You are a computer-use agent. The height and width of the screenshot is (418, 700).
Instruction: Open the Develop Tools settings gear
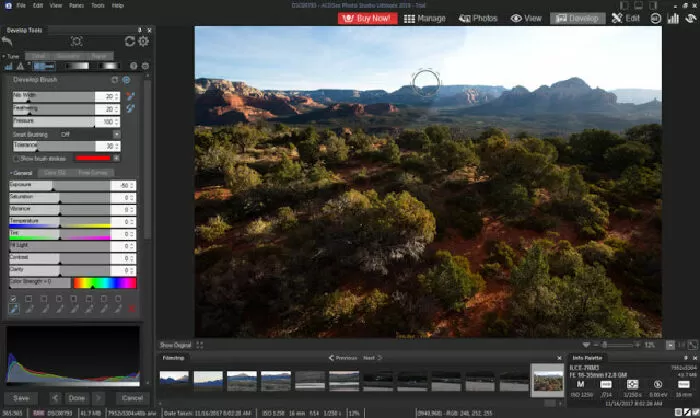(143, 41)
